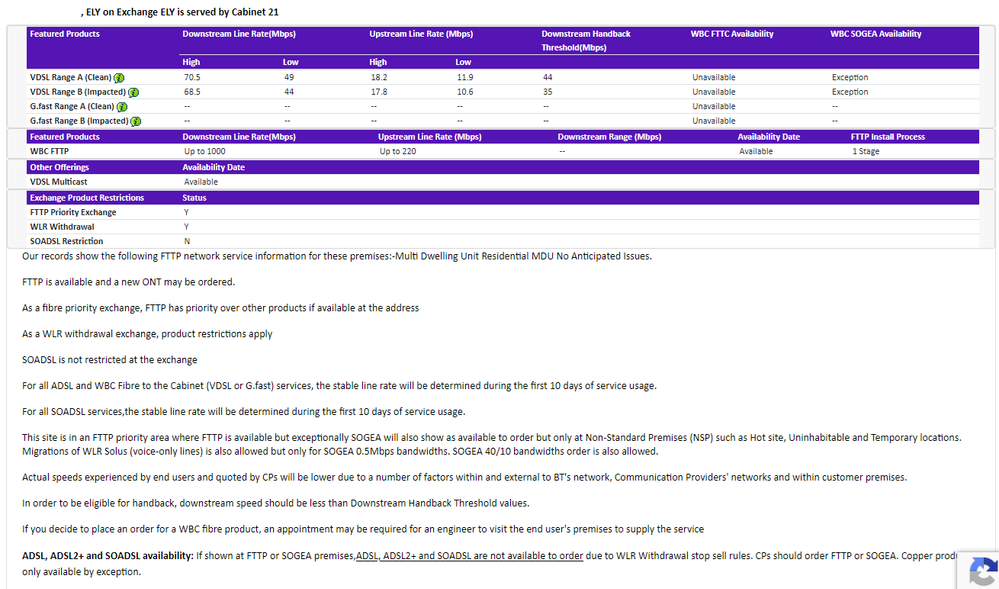999x589 pixels.
Task: Click 'Exception' SOGEA value for VDSL Range A
Action: click(x=849, y=77)
